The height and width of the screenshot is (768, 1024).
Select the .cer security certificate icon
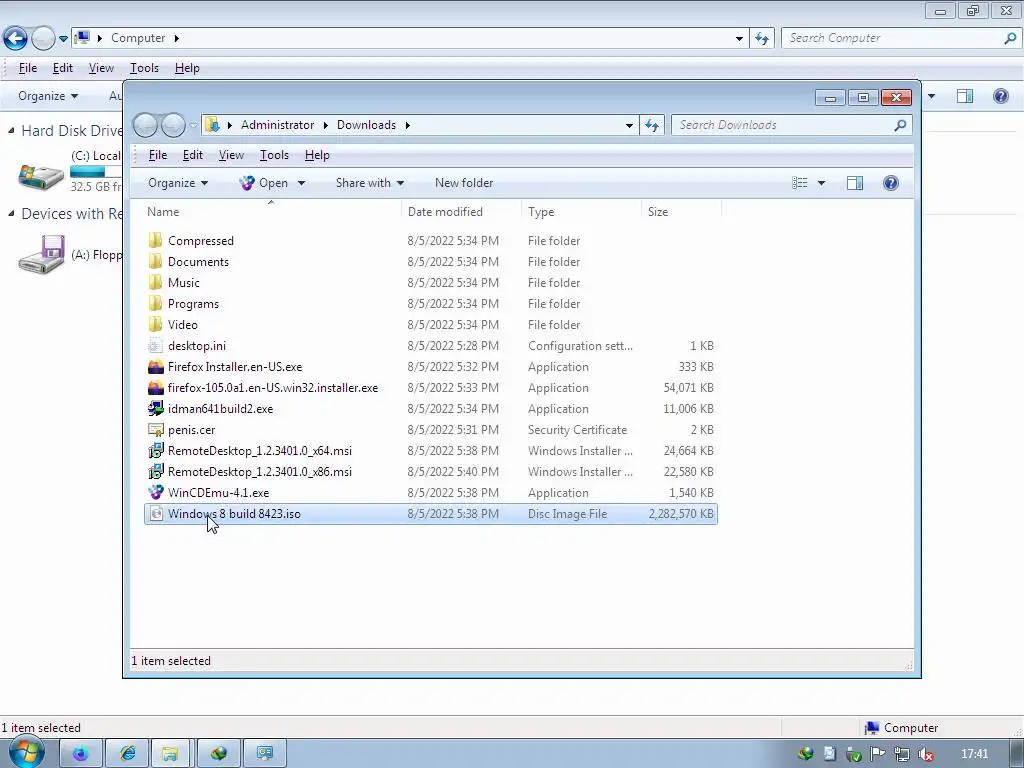155,430
